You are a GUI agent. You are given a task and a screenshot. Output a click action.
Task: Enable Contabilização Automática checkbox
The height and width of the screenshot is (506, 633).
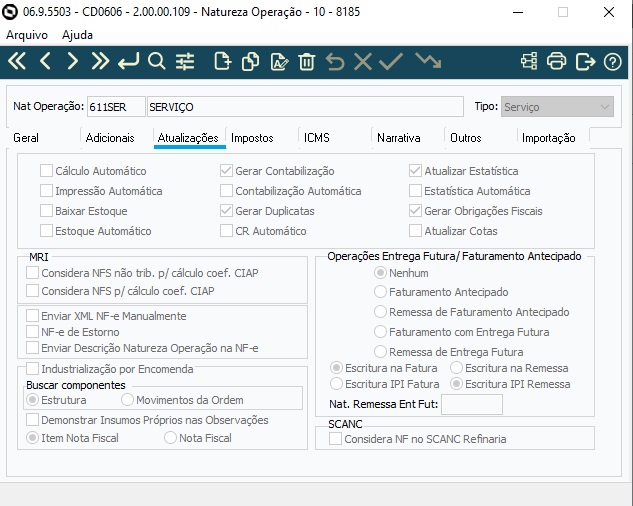226,191
